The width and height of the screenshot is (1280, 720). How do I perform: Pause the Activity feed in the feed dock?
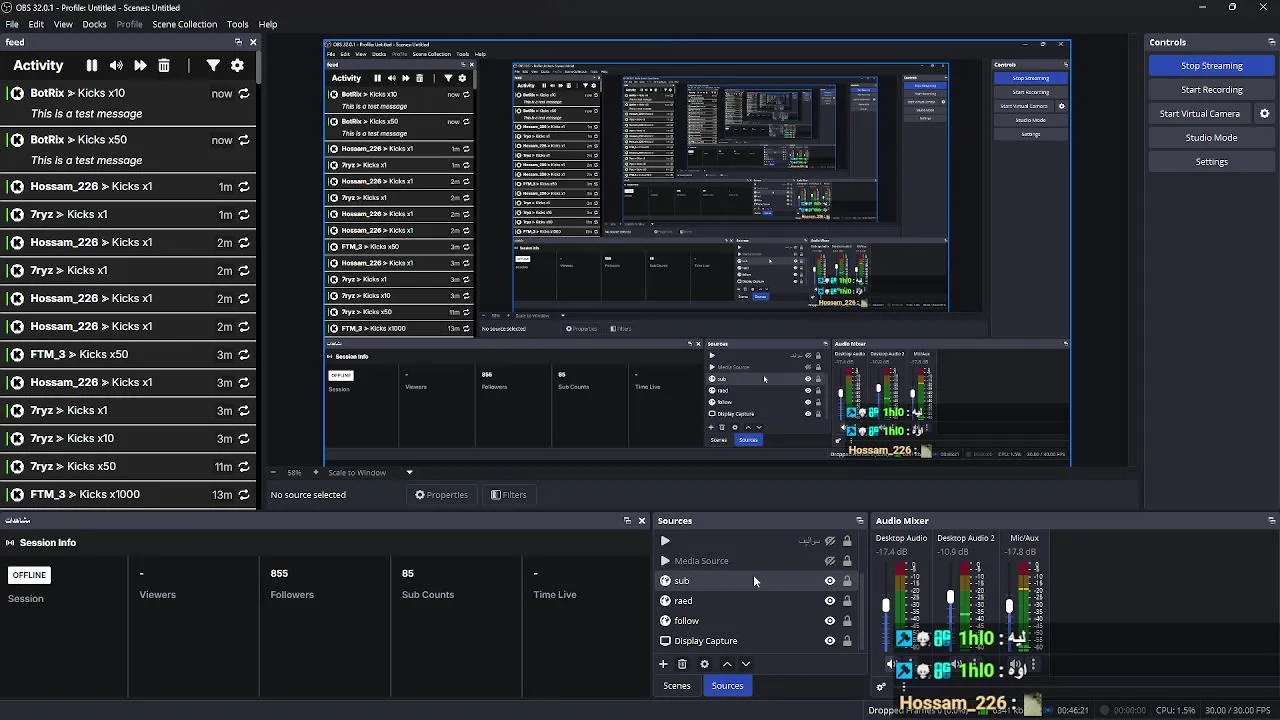point(92,65)
